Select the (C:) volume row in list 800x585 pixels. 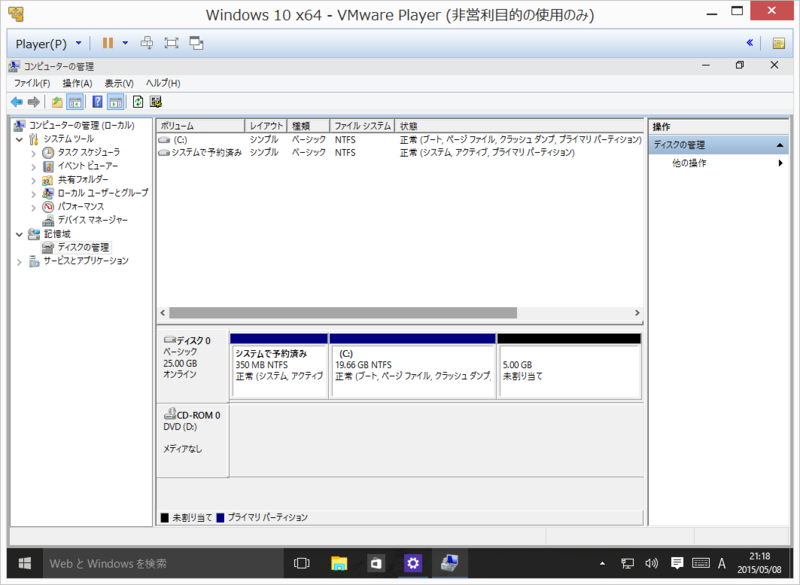399,140
